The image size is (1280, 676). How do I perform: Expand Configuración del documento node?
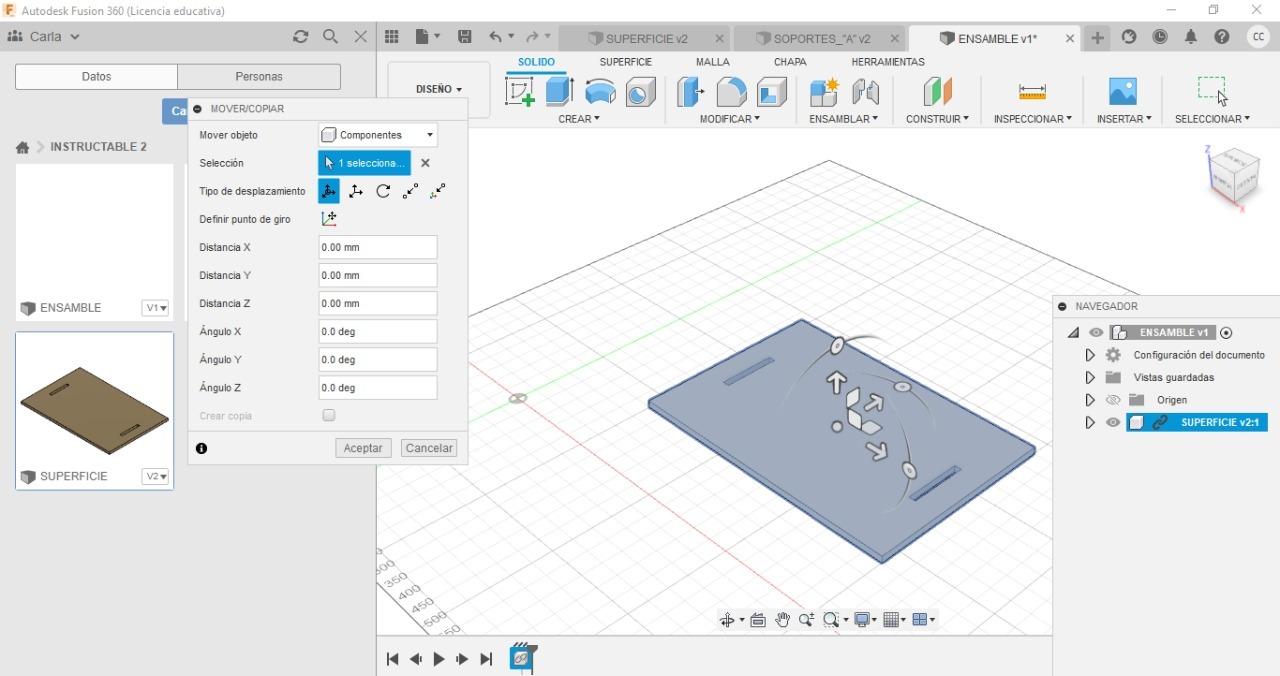tap(1090, 355)
